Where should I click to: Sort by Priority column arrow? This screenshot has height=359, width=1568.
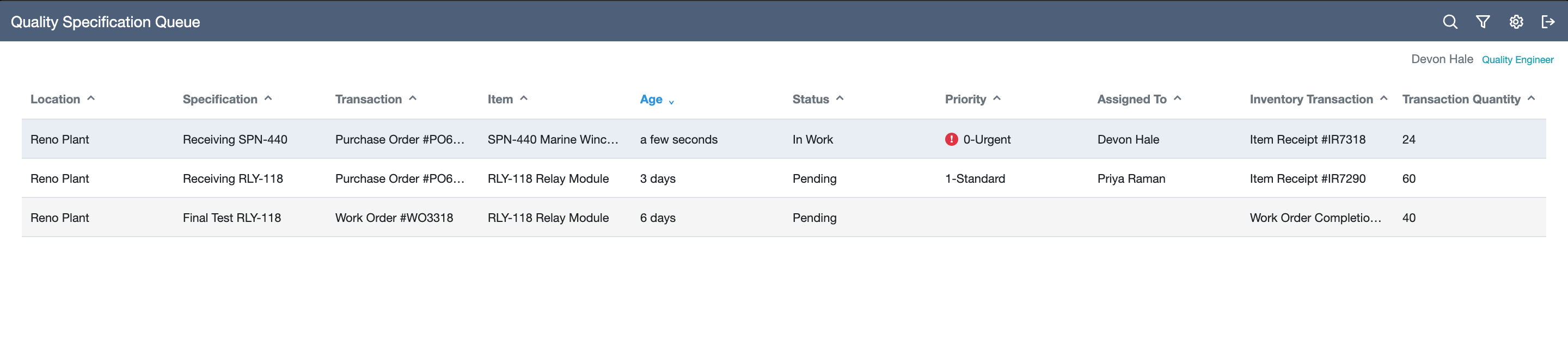tap(997, 98)
